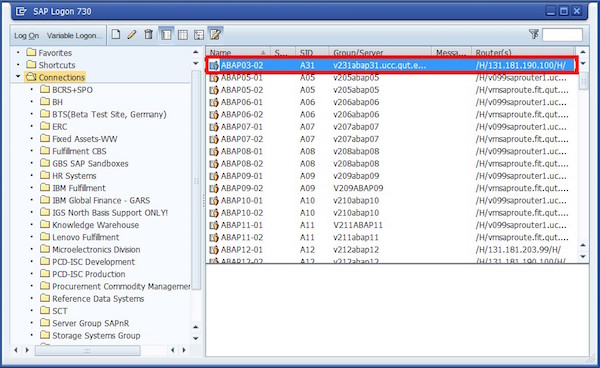Sort by the Router(s) column header
Screen dimensions: 600x368
(523, 52)
